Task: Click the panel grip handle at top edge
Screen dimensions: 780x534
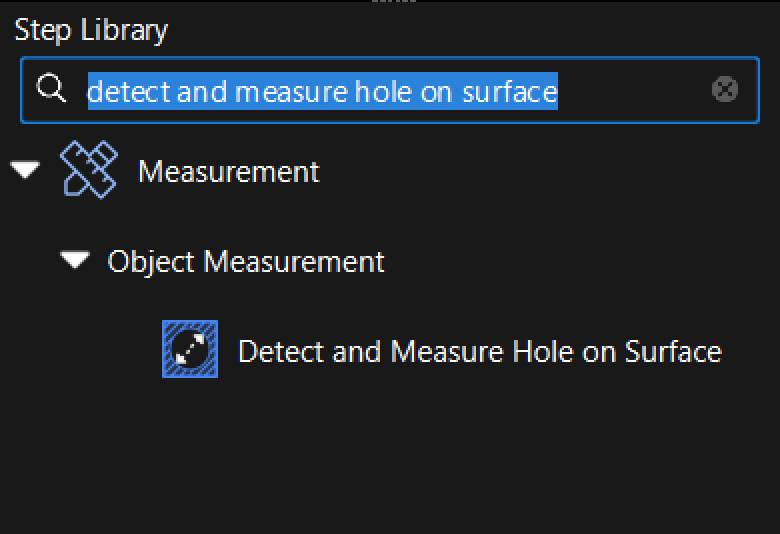Action: pyautogui.click(x=393, y=1)
